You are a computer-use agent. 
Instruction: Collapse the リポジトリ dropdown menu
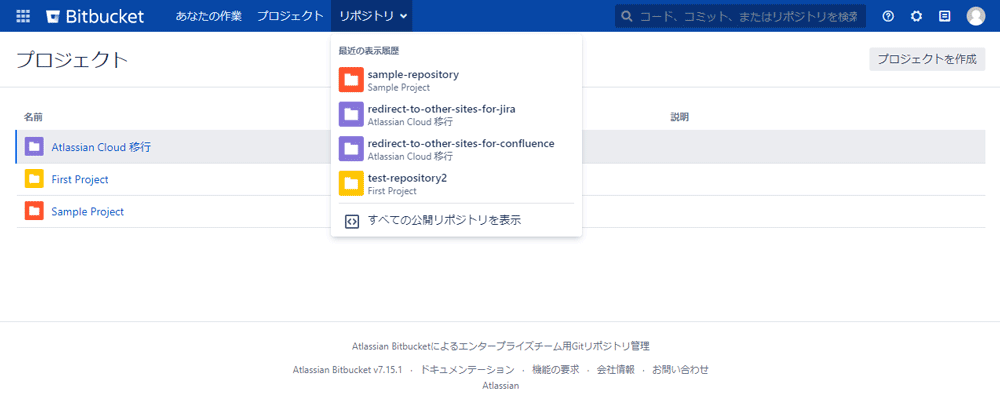[372, 16]
